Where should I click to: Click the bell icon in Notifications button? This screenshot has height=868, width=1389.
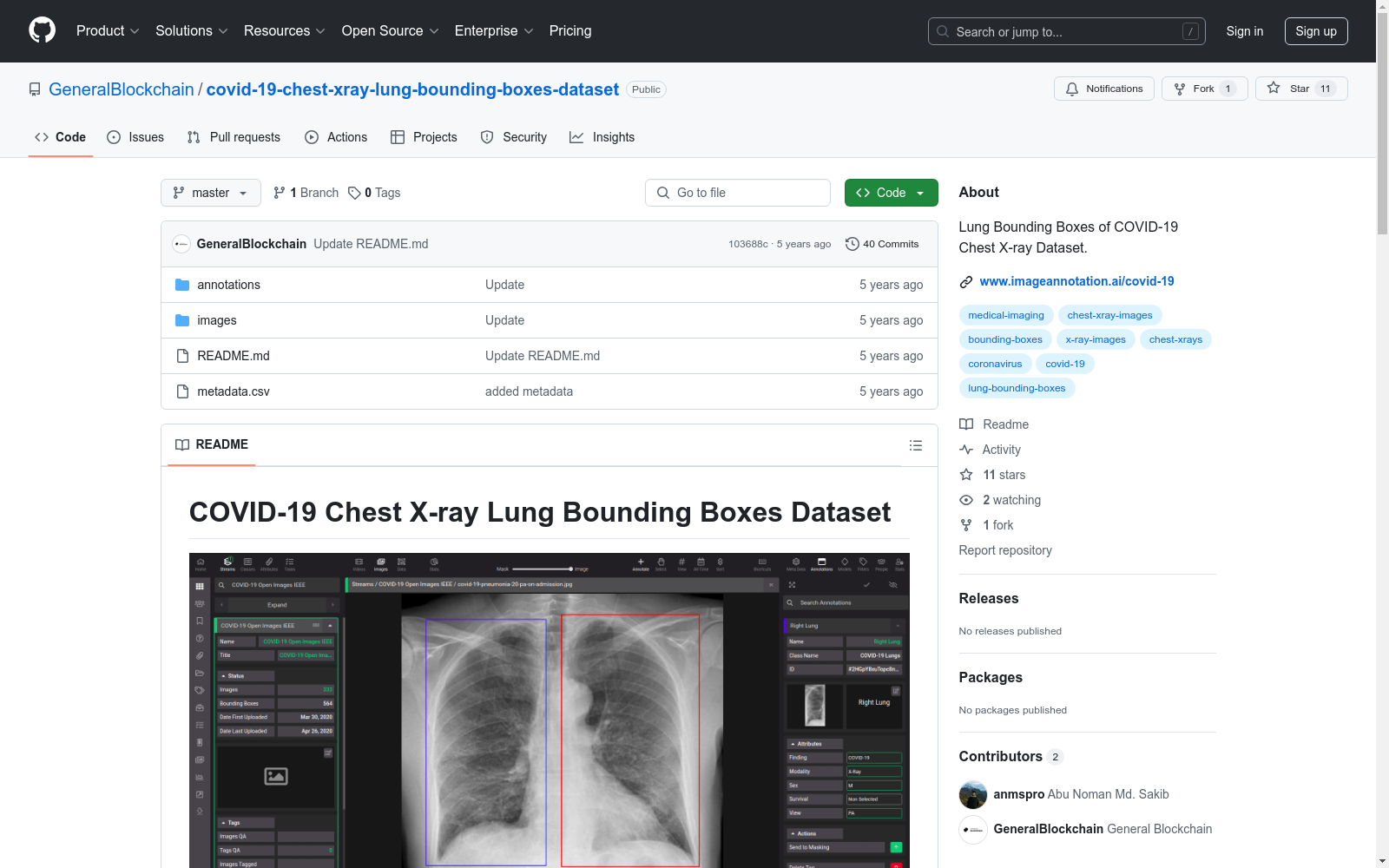point(1072,89)
